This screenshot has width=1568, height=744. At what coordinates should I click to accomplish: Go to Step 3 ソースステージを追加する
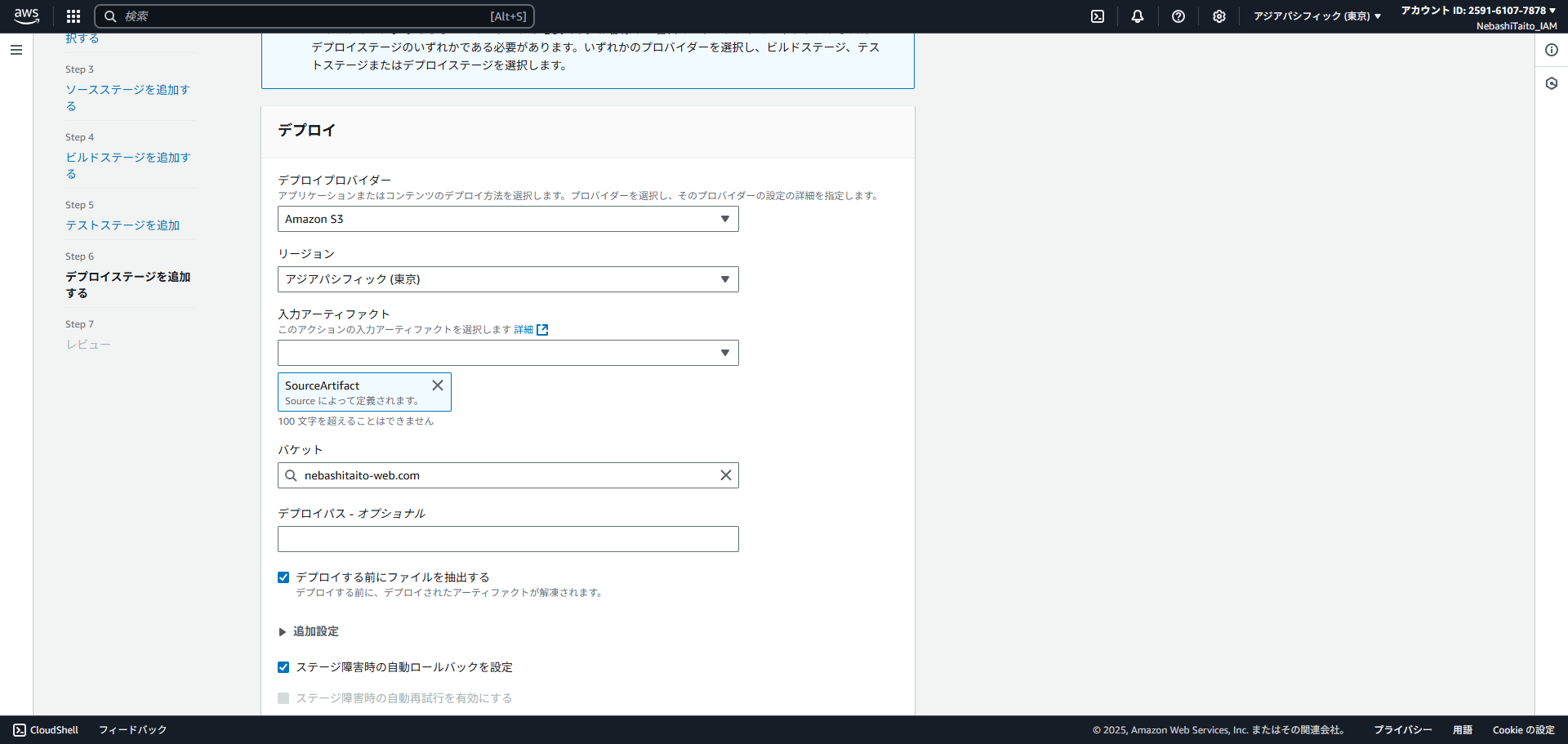(127, 98)
